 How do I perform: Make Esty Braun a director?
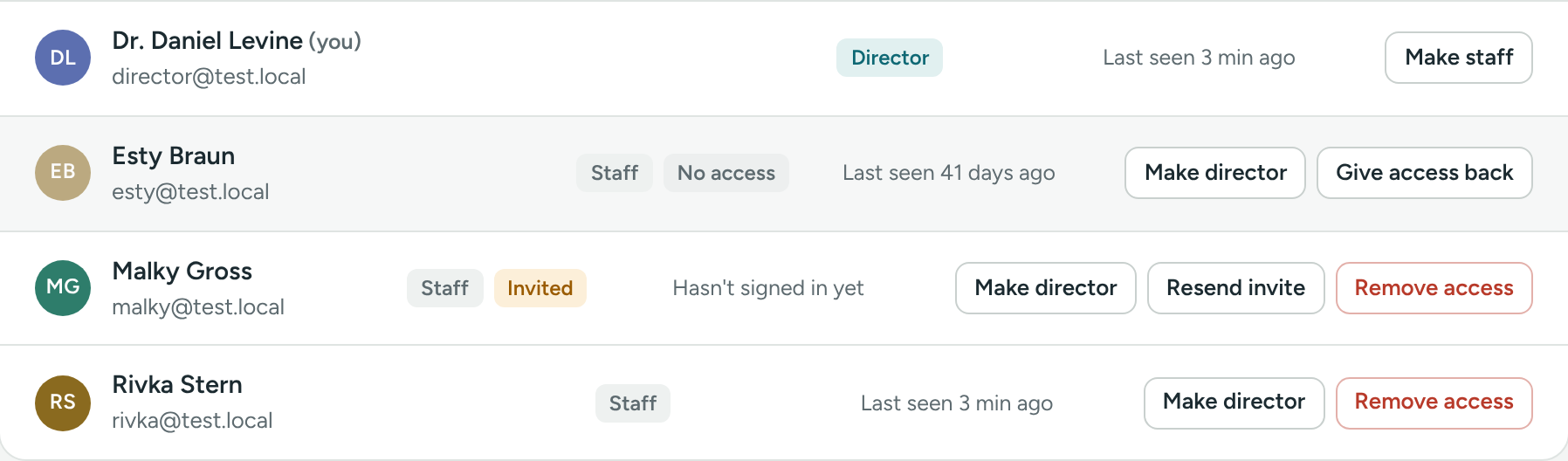coord(1215,173)
